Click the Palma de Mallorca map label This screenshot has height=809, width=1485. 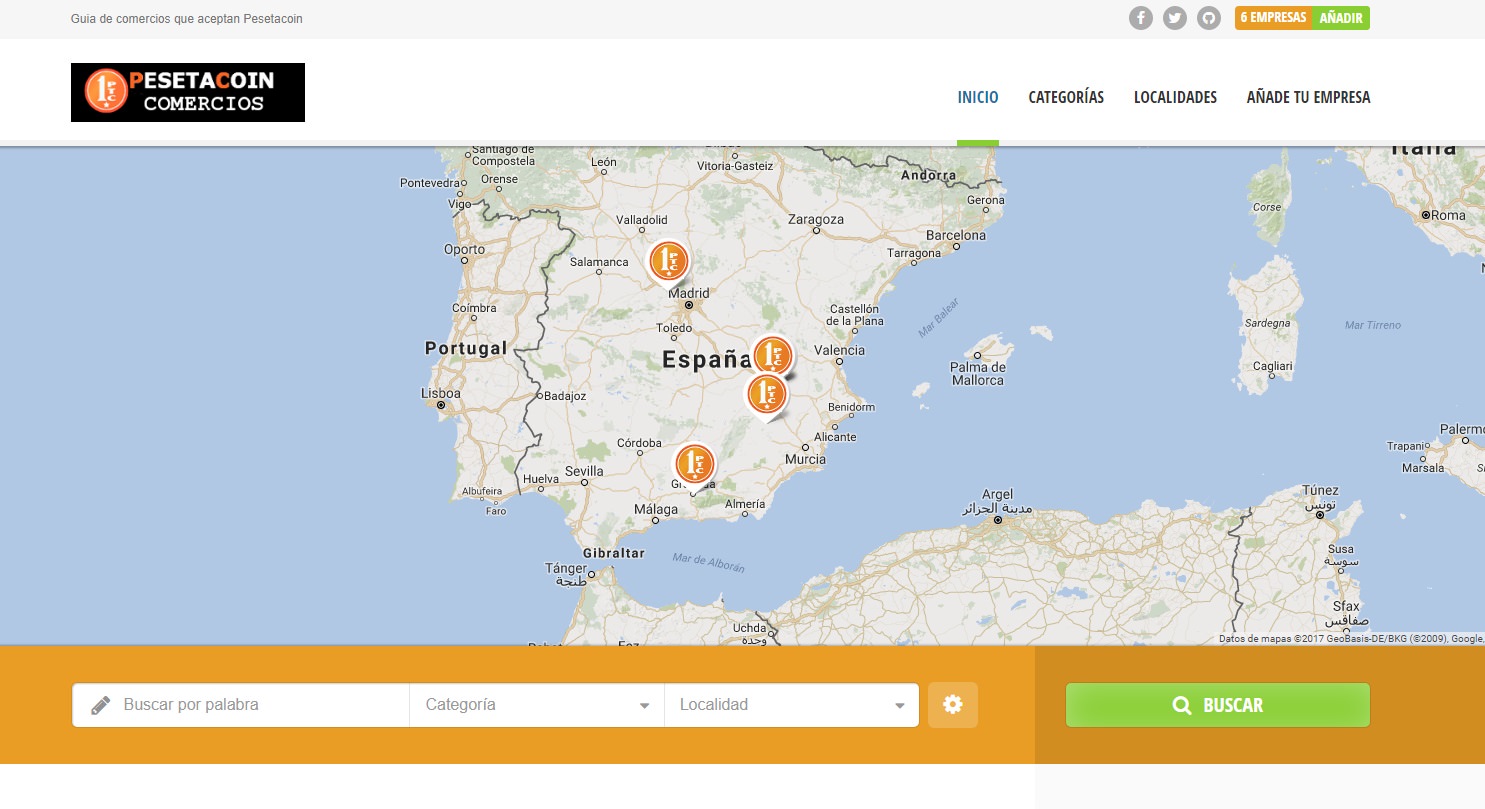click(978, 374)
